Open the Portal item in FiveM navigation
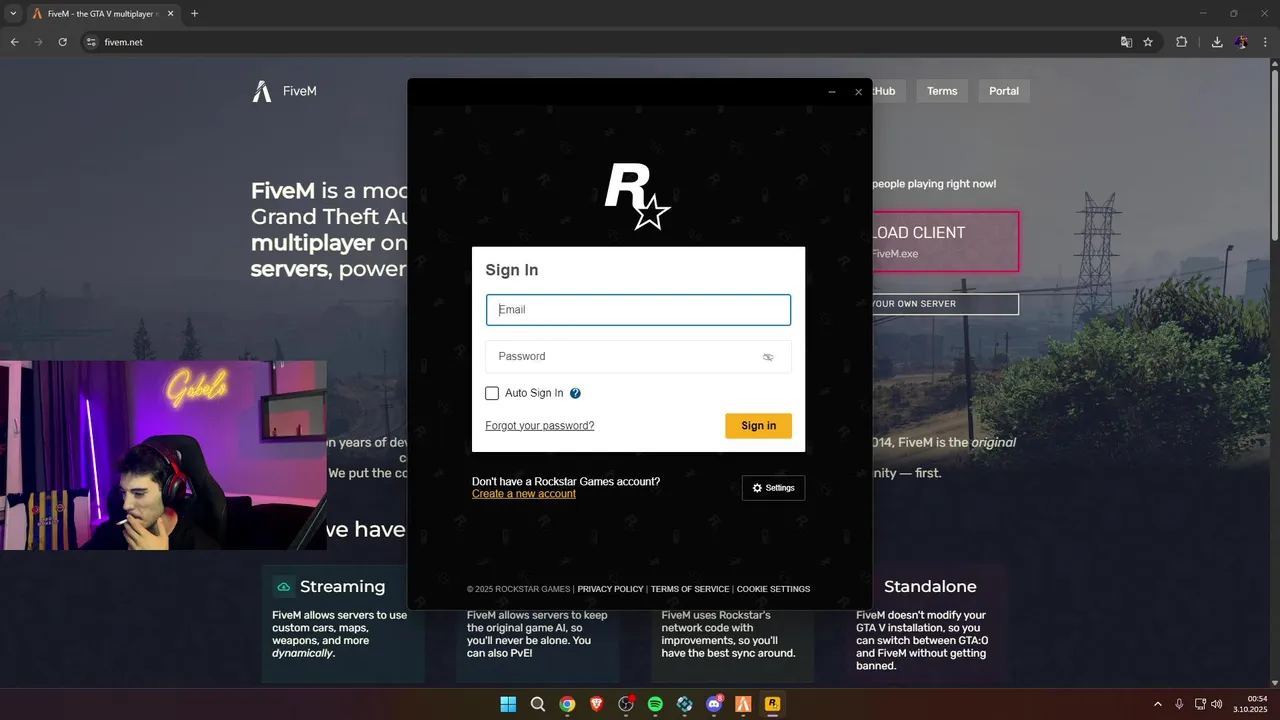The image size is (1280, 720). pyautogui.click(x=1004, y=91)
